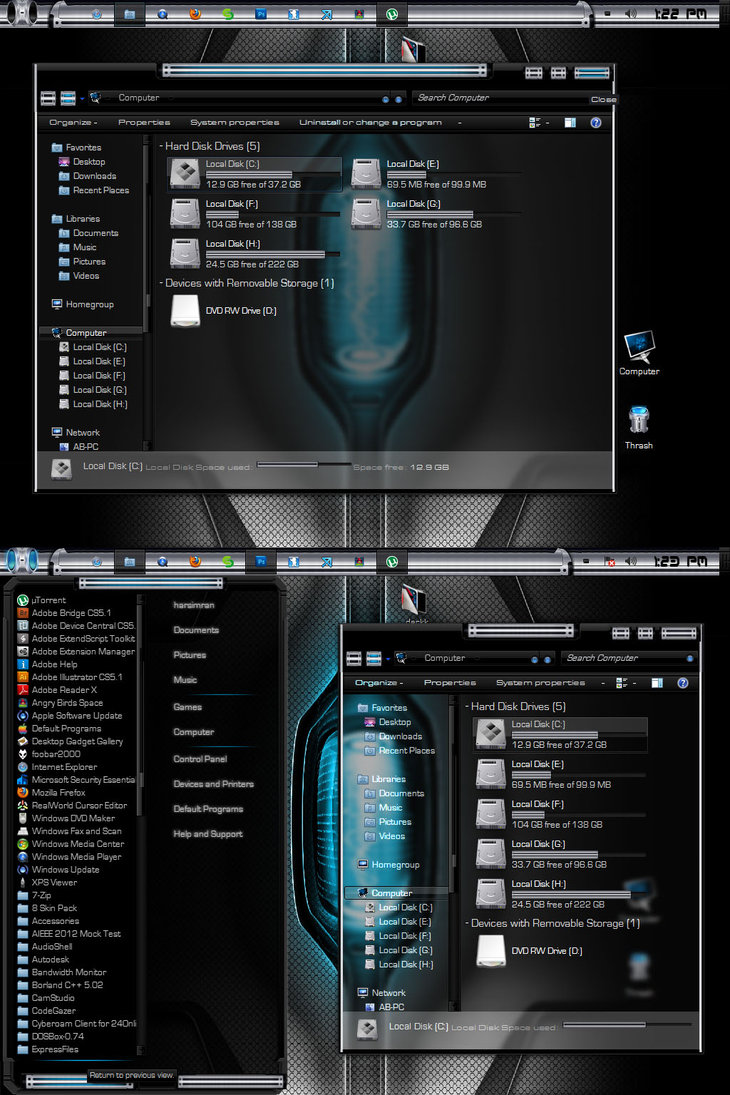Click the network tray icon with red X
Viewport: 730px width, 1095px height.
pyautogui.click(x=610, y=563)
